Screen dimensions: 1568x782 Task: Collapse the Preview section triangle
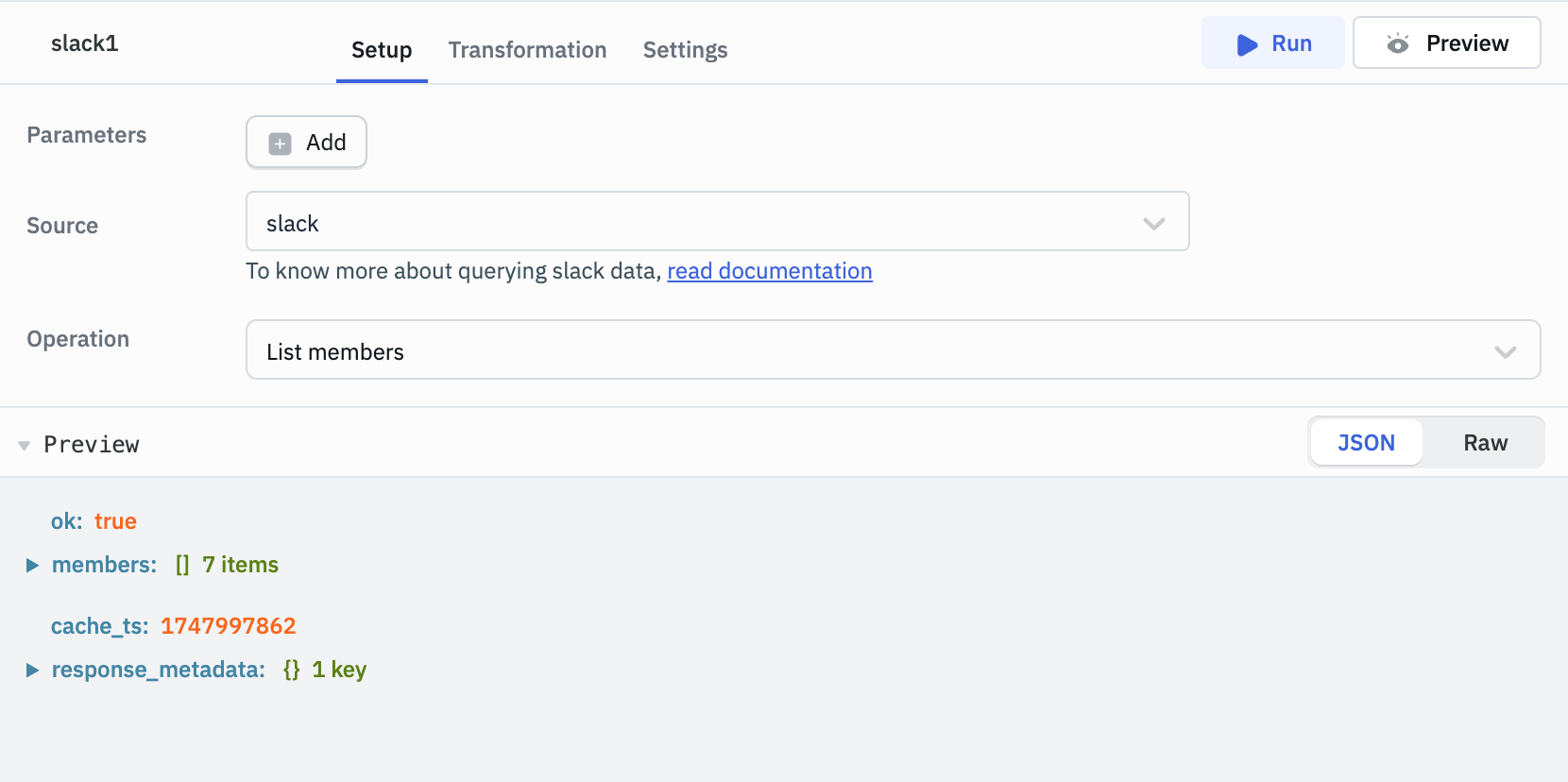tap(25, 445)
